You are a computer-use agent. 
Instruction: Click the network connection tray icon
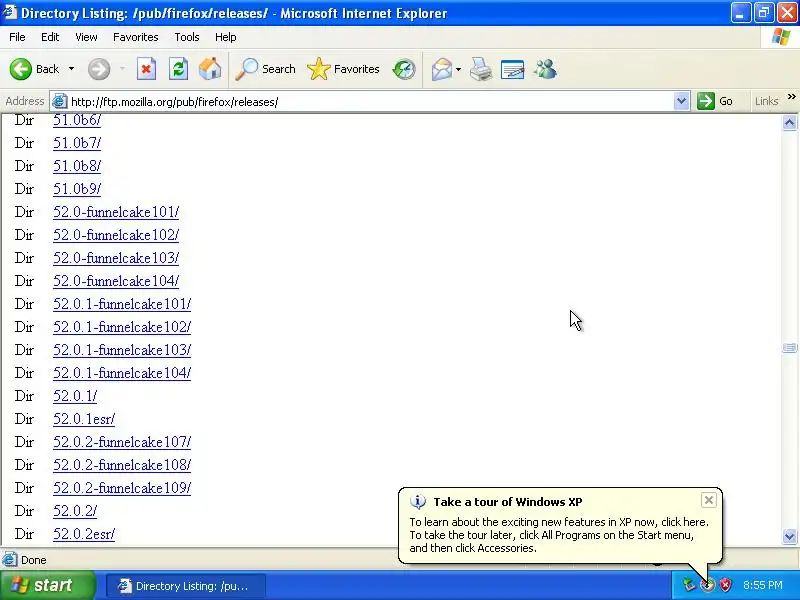tap(689, 585)
